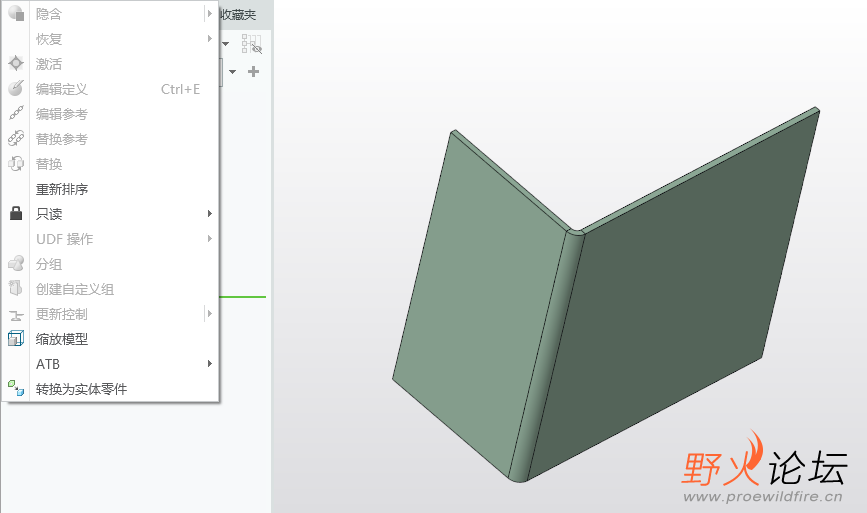Click the 激活 activate icon
The image size is (867, 513).
tap(16, 63)
